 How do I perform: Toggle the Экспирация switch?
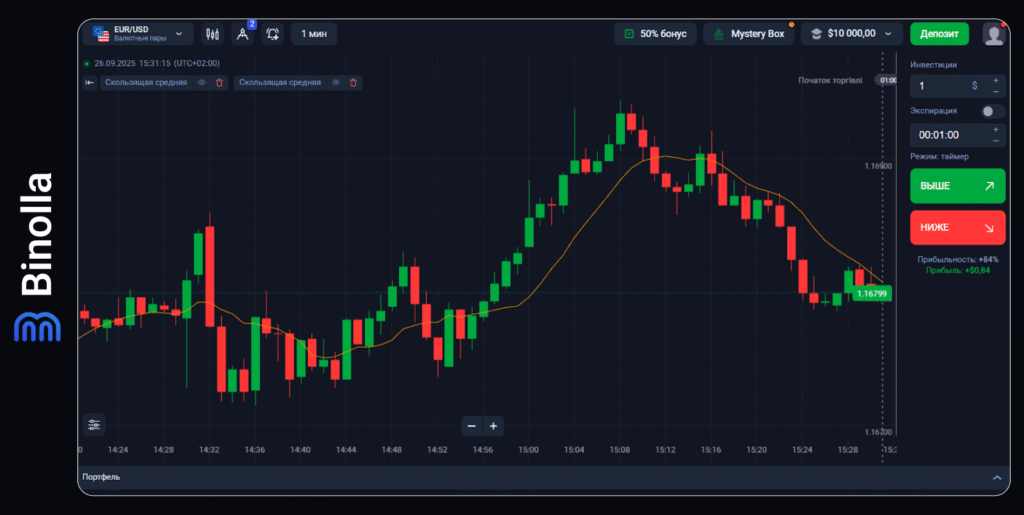[992, 112]
